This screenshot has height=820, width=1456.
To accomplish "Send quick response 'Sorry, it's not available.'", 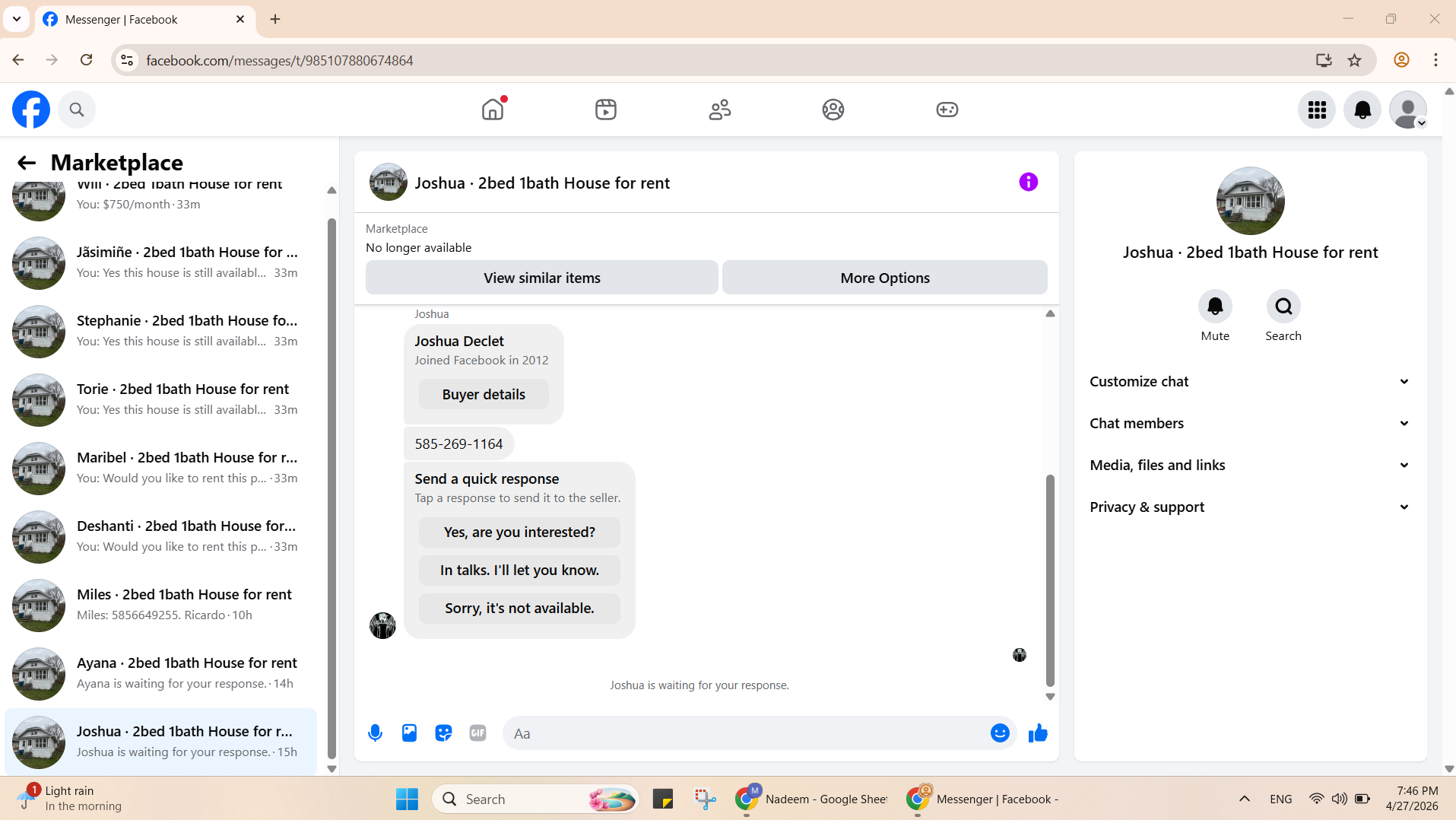I will [x=519, y=609].
